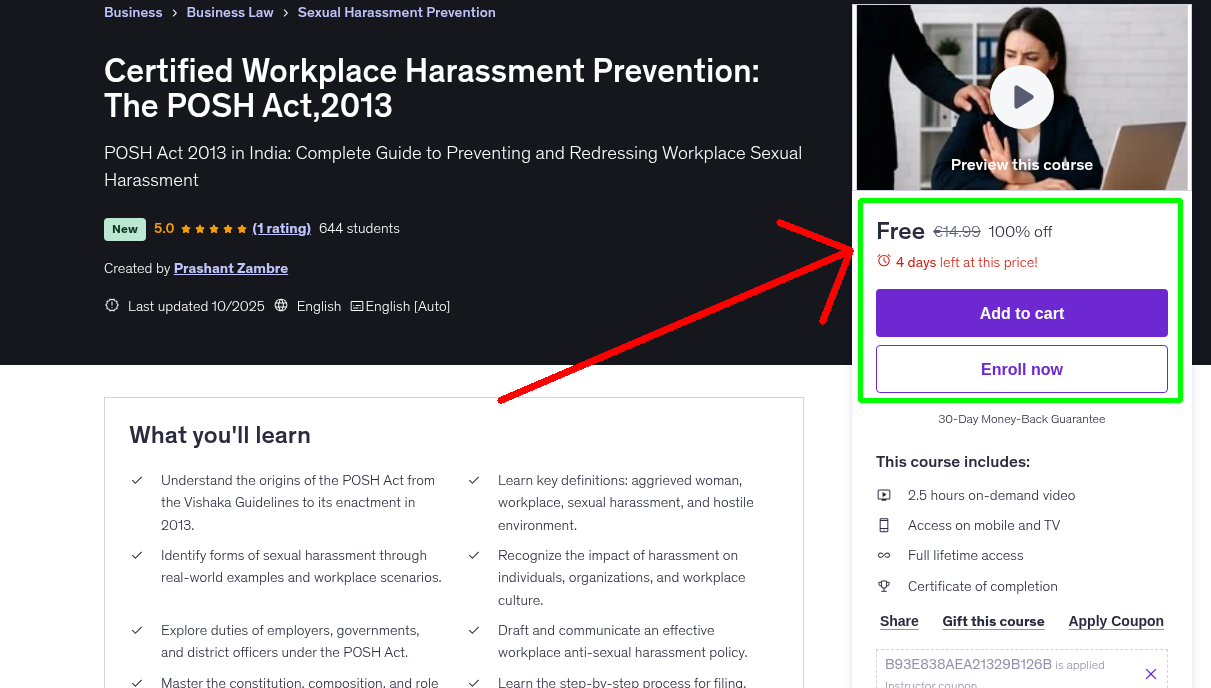Click the globe icon next to English
Viewport: 1211px width, 688px height.
(281, 305)
